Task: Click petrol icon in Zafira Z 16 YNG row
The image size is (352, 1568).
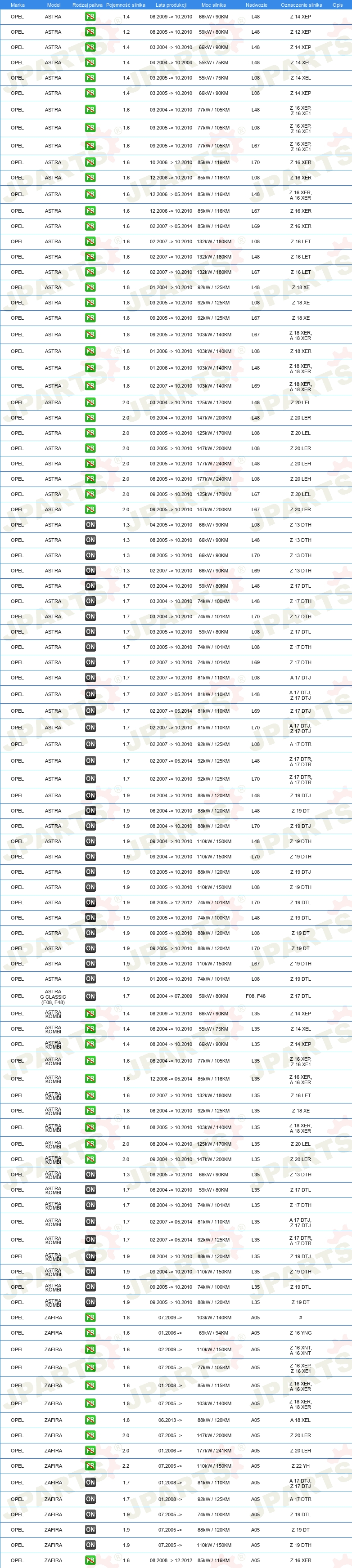Action: click(90, 1332)
